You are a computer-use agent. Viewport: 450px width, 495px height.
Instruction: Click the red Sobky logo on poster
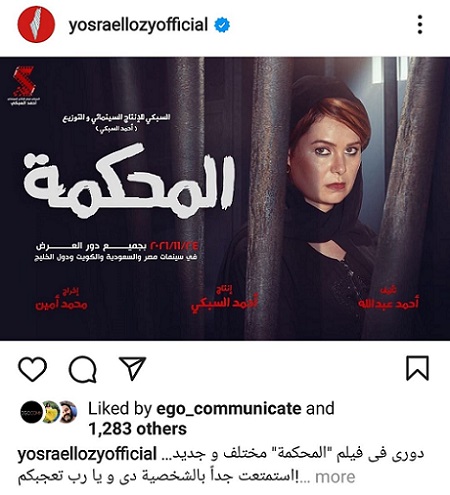(x=23, y=85)
